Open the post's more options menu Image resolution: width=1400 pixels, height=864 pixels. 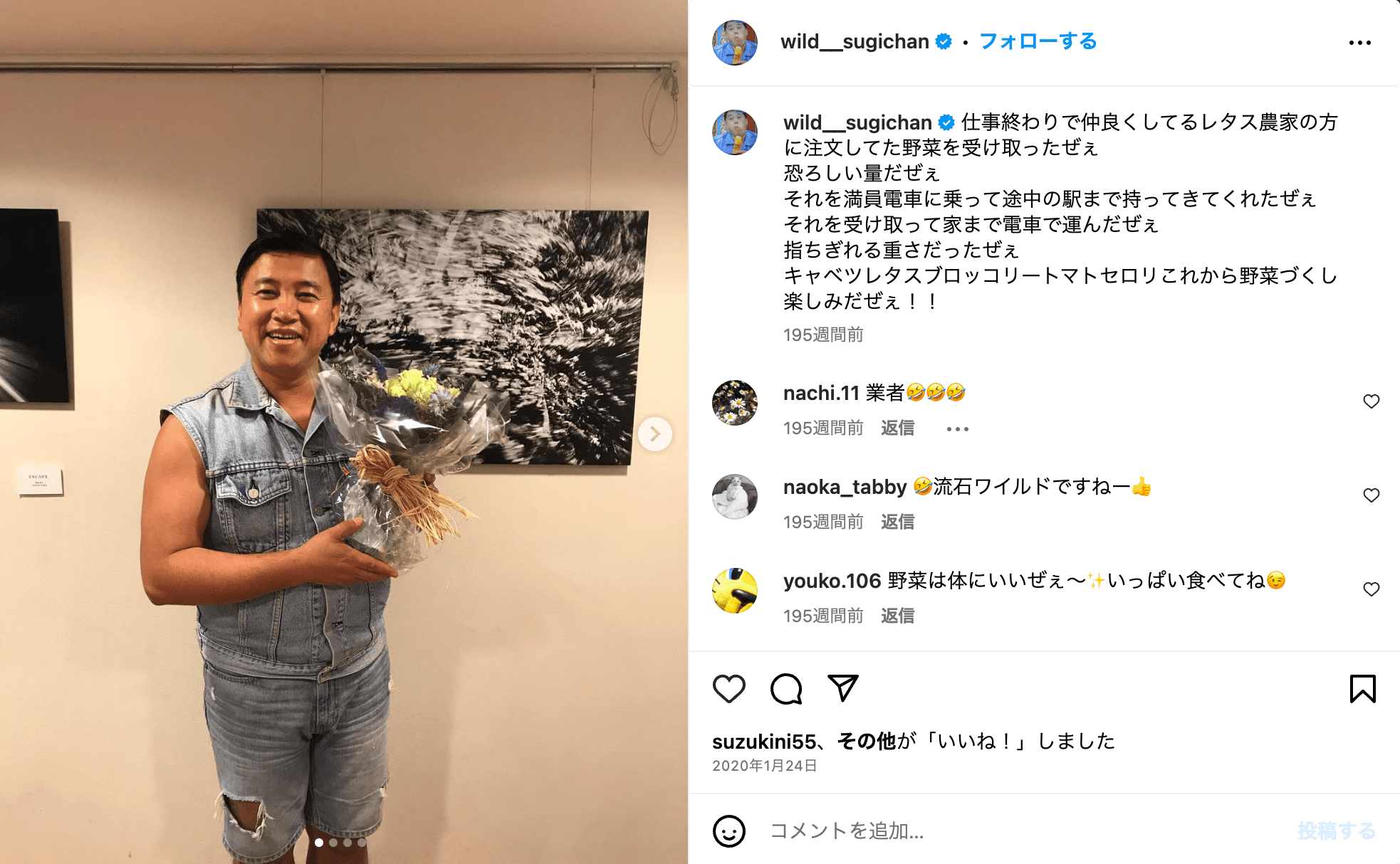(1359, 43)
